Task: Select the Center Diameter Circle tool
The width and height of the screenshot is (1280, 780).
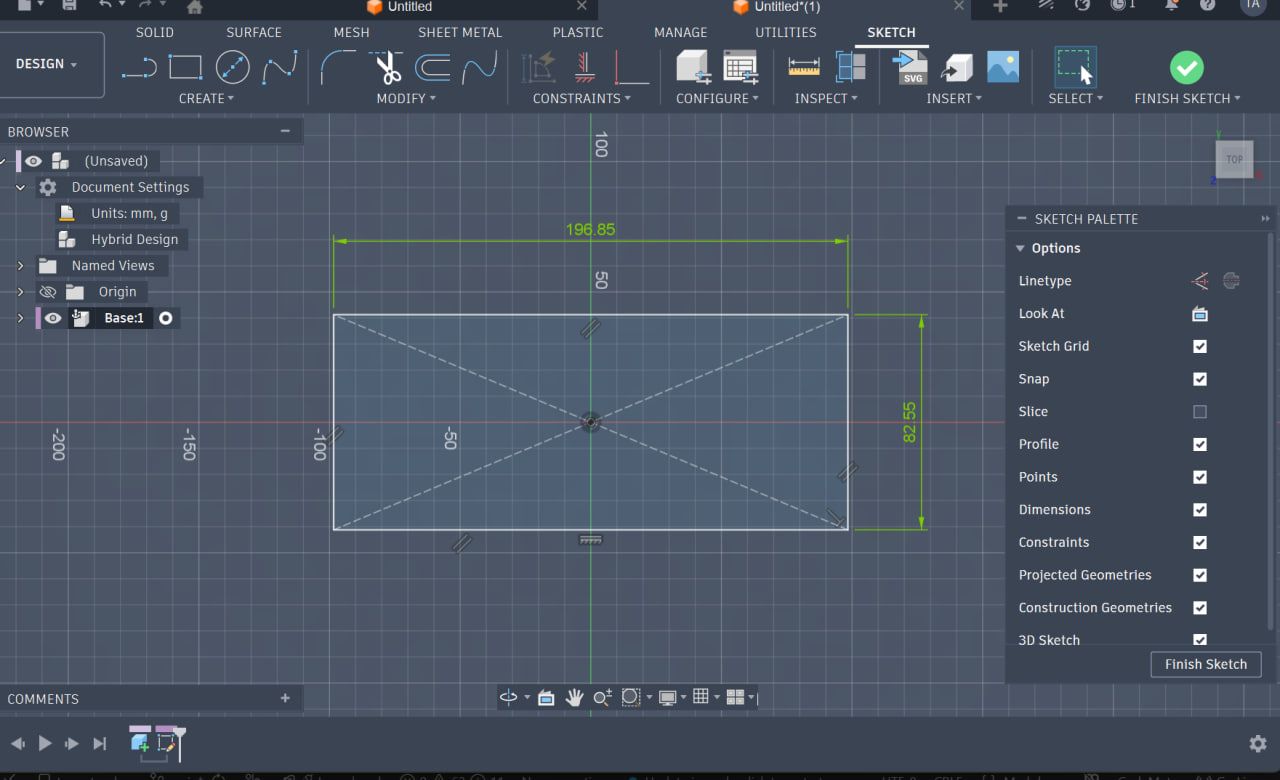Action: (232, 67)
